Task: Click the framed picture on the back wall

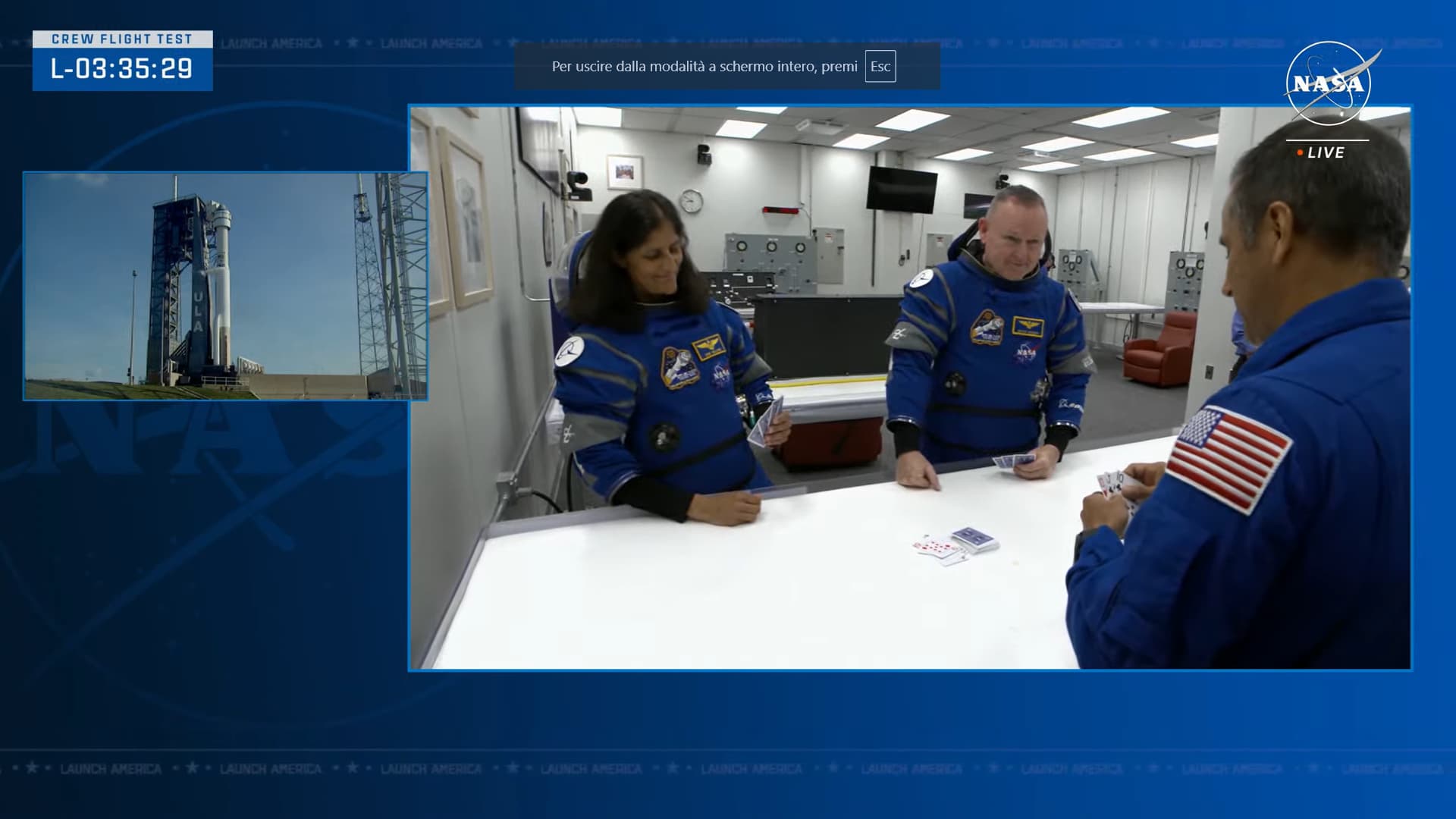Action: pyautogui.click(x=624, y=171)
